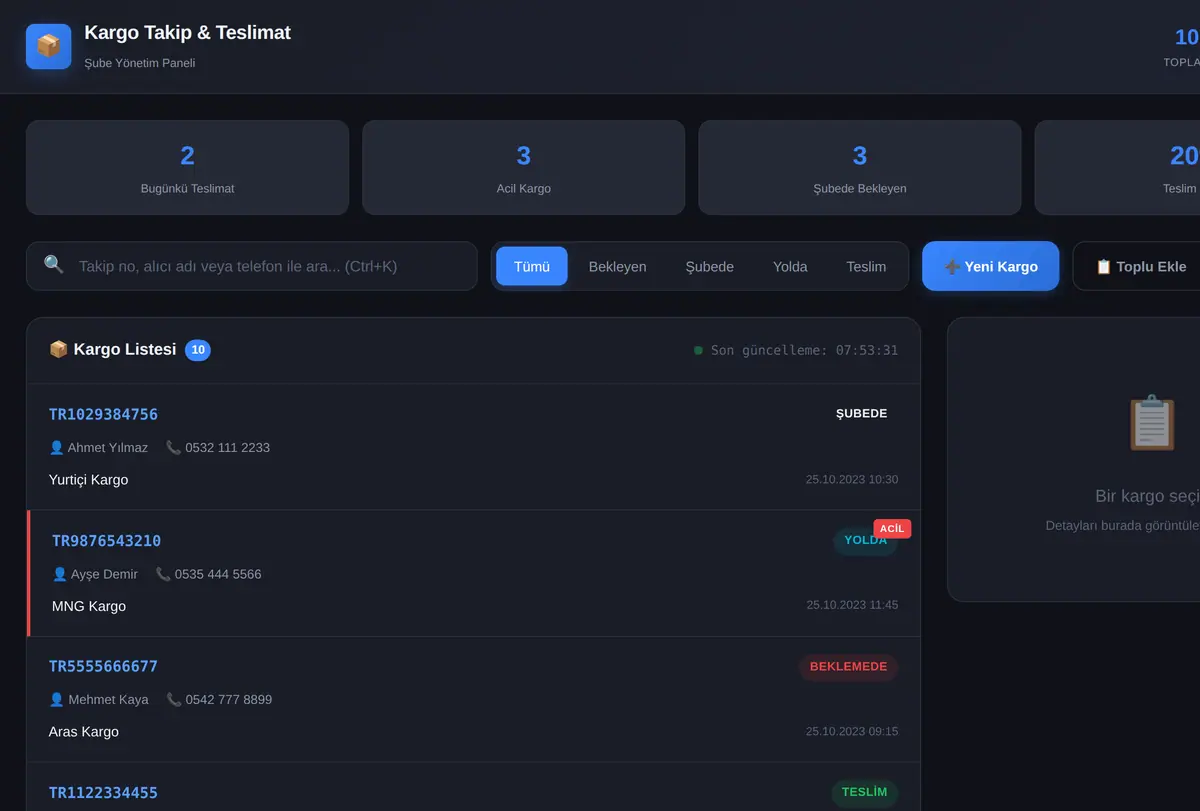Click the date 25.10.2023 11:45
Screen dimensions: 1200x811
(852, 605)
